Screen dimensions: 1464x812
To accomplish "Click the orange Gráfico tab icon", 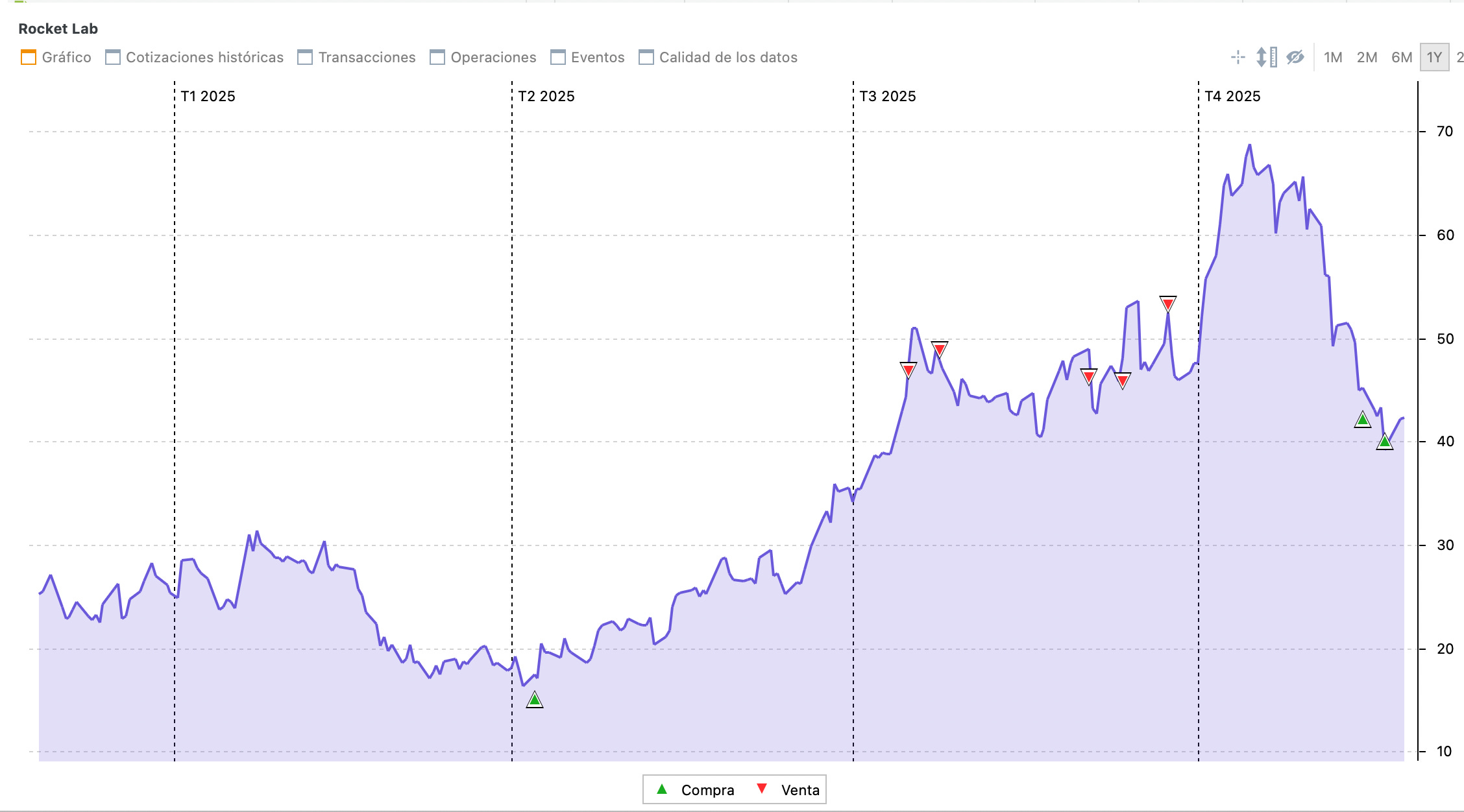I will click(29, 57).
